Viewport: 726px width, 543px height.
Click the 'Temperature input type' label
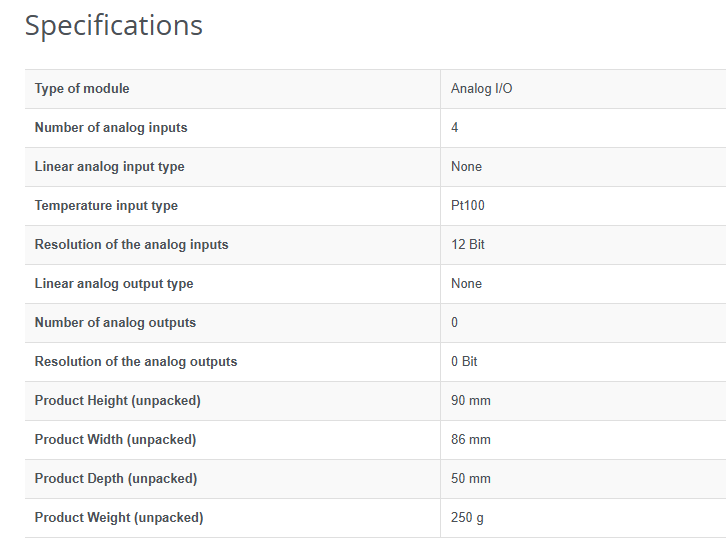[x=106, y=206]
